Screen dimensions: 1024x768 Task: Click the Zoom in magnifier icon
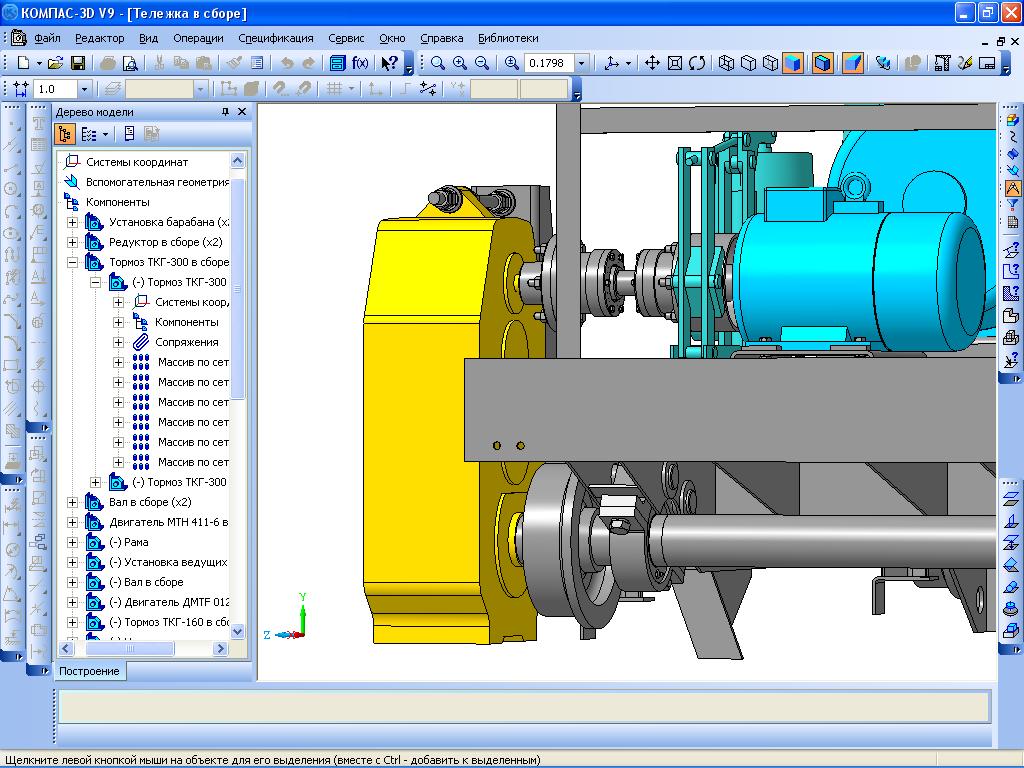click(x=460, y=63)
